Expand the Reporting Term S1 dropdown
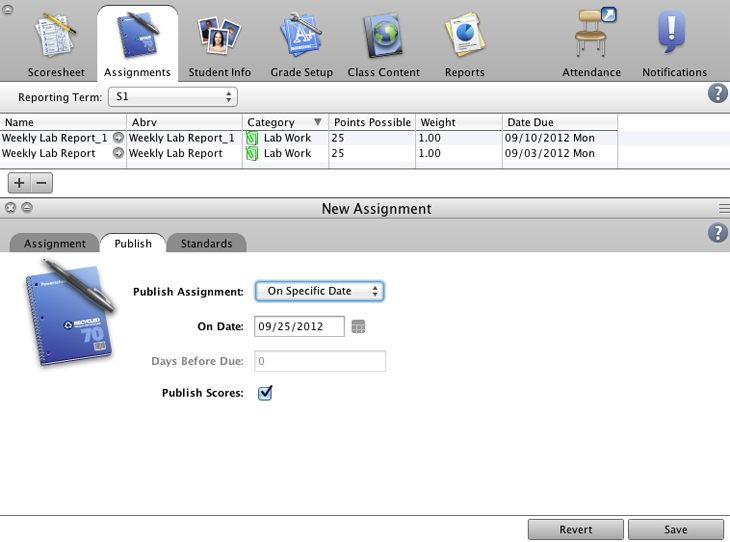 point(174,97)
